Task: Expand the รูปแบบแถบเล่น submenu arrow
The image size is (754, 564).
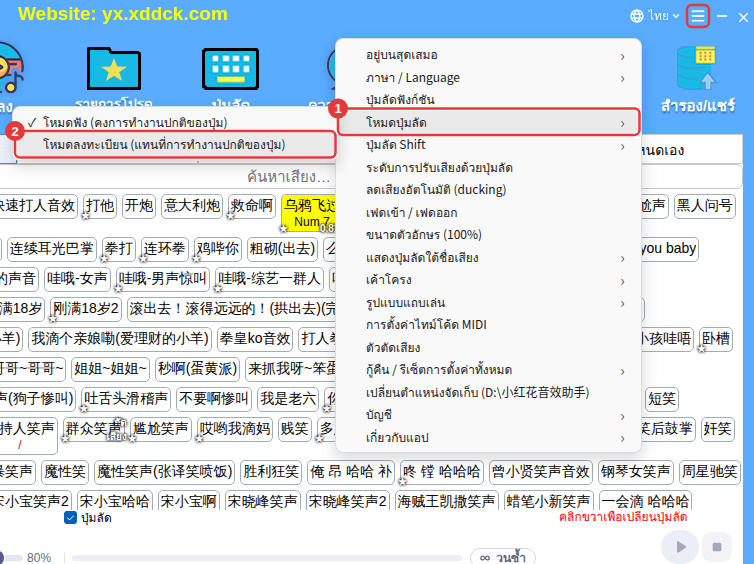Action: (x=622, y=303)
